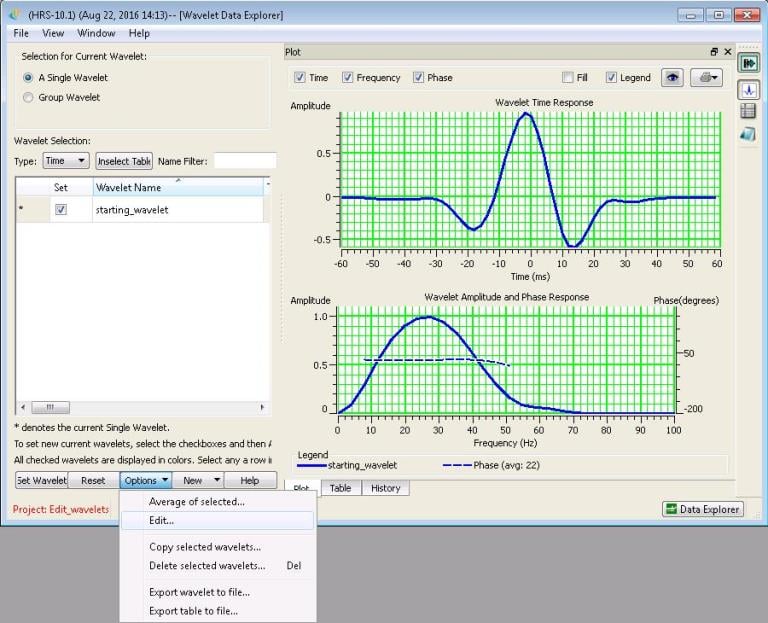Sort by Wavelet Name column header
Screen dimensions: 768x623
pyautogui.click(x=178, y=187)
